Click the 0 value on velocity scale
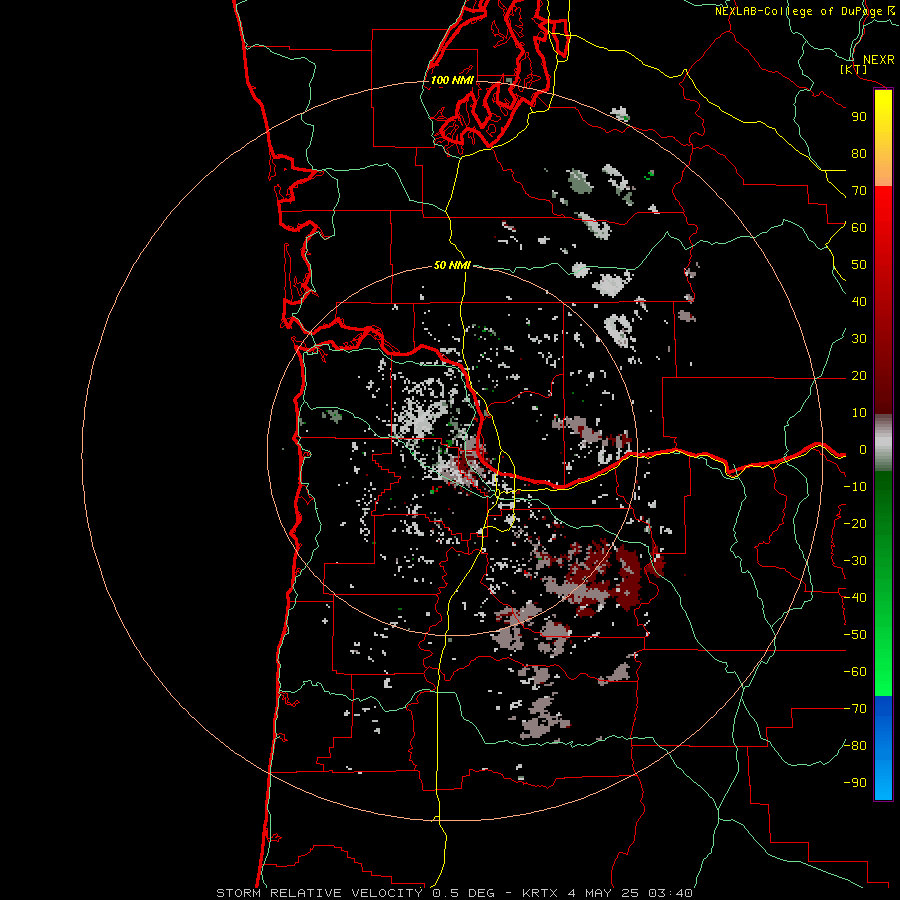Screen dimensions: 900x900 [x=863, y=449]
